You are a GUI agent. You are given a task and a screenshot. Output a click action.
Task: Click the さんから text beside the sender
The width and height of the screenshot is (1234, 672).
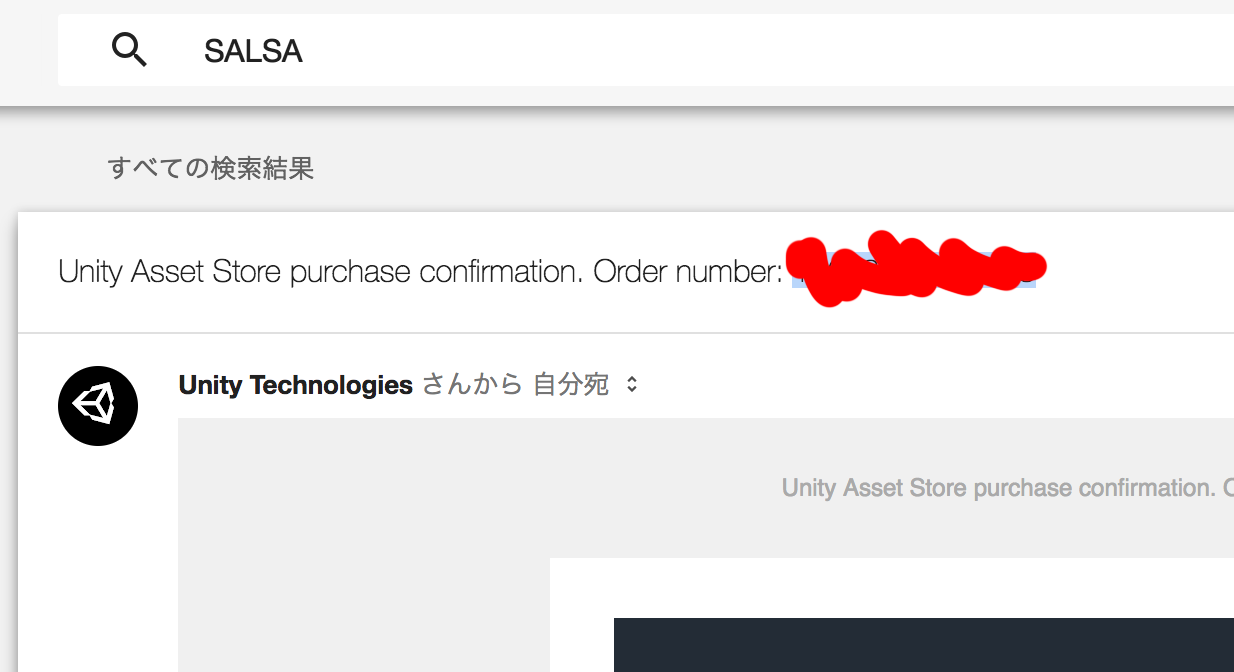coord(472,385)
